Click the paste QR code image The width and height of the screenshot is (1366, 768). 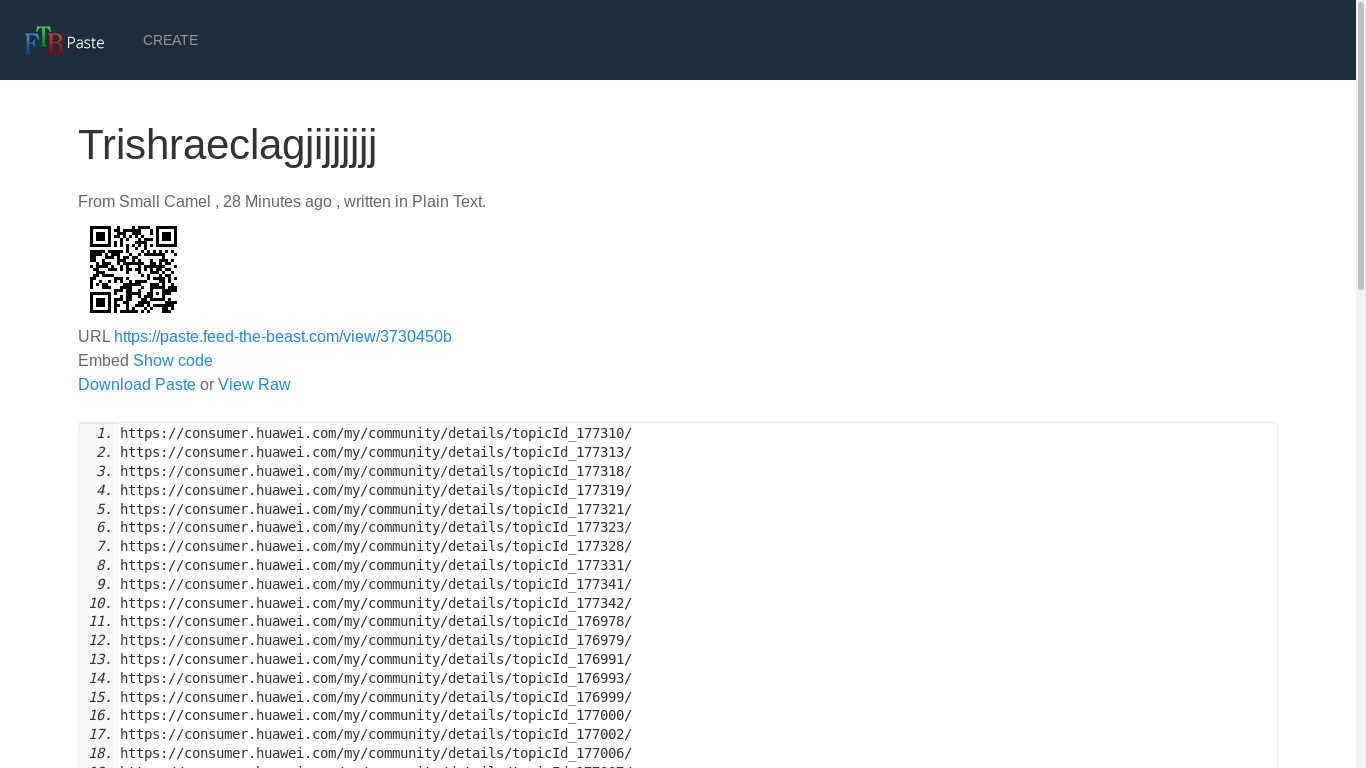[x=133, y=269]
